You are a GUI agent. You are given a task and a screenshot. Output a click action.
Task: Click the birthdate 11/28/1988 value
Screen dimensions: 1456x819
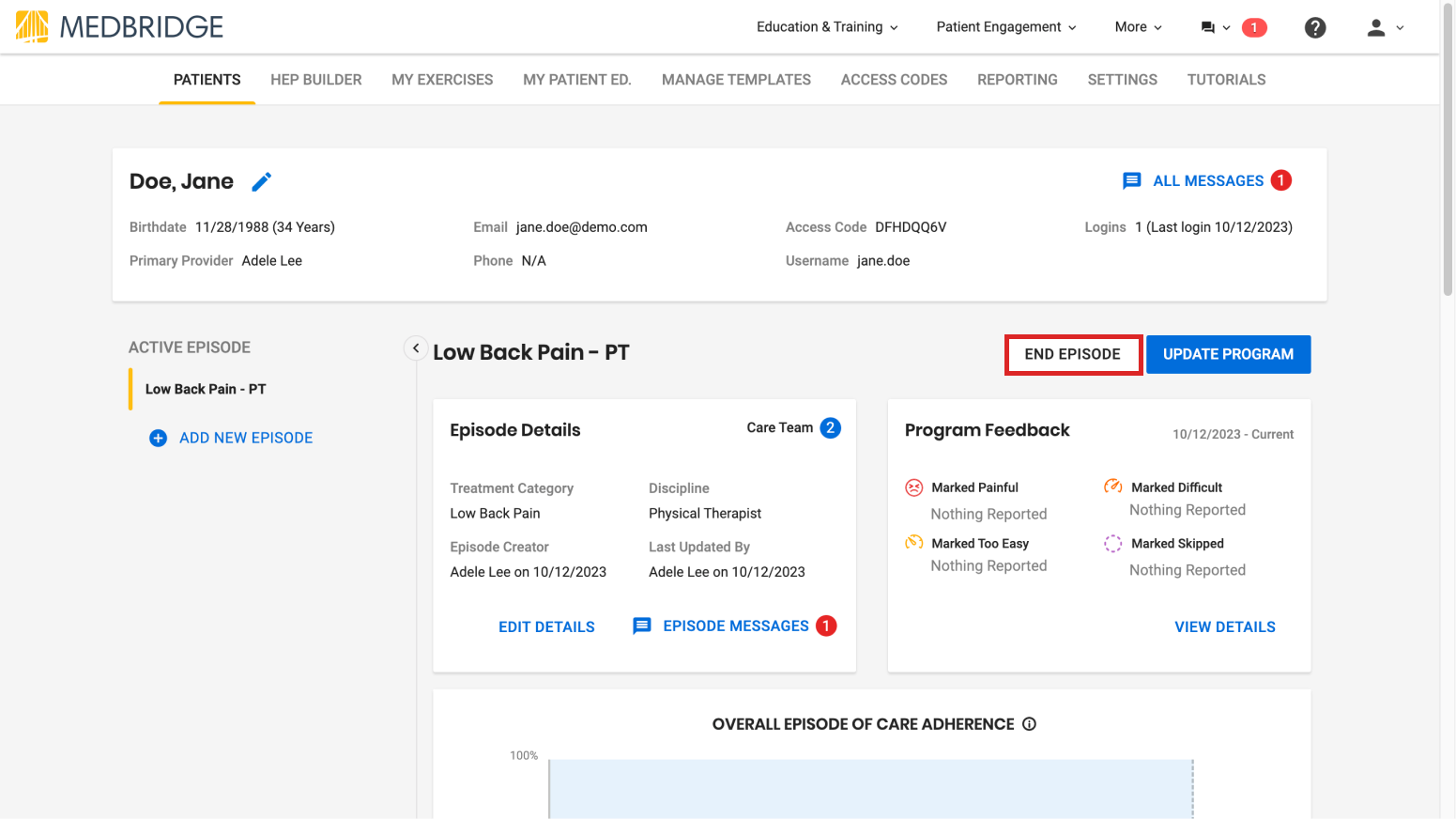pos(265,227)
